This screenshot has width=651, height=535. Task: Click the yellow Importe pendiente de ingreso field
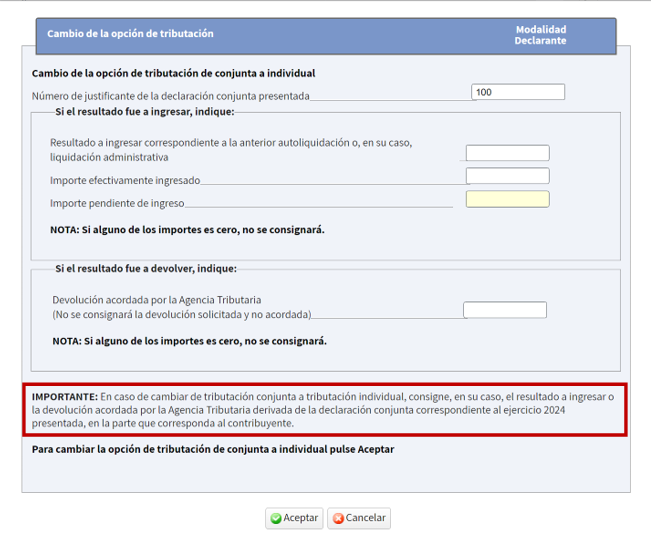[507, 199]
